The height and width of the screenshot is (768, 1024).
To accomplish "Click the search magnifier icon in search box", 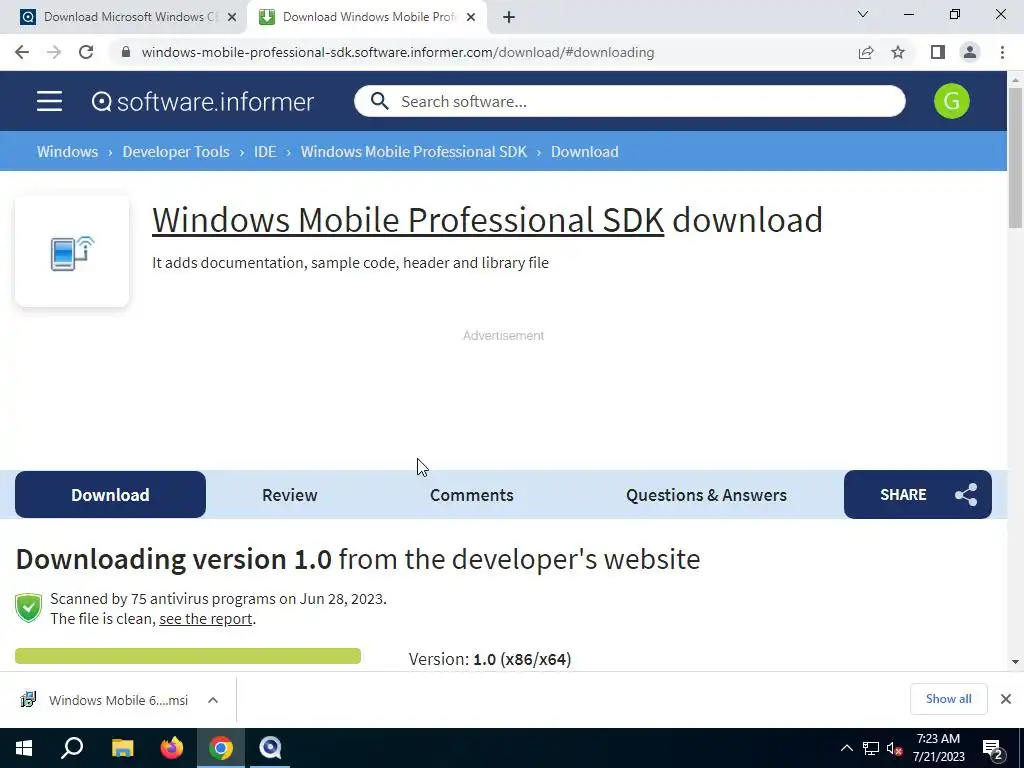I will (x=379, y=101).
